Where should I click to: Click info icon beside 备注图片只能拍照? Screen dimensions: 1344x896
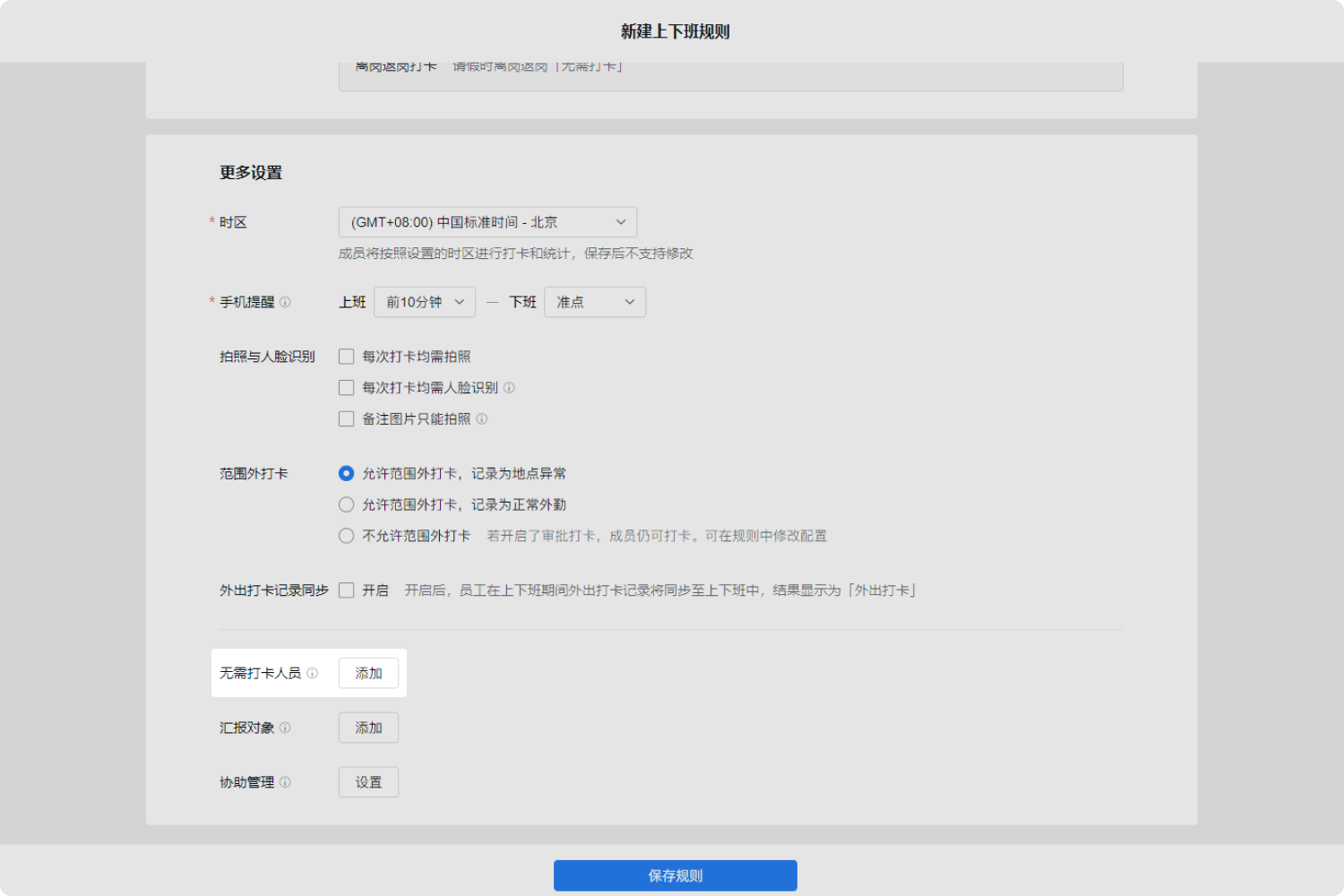click(x=482, y=419)
